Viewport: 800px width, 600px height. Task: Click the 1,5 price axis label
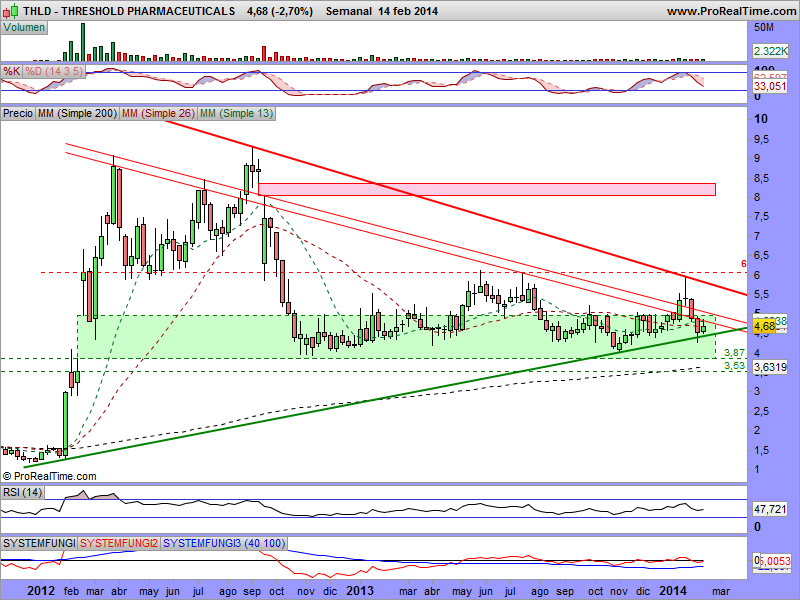(762, 450)
